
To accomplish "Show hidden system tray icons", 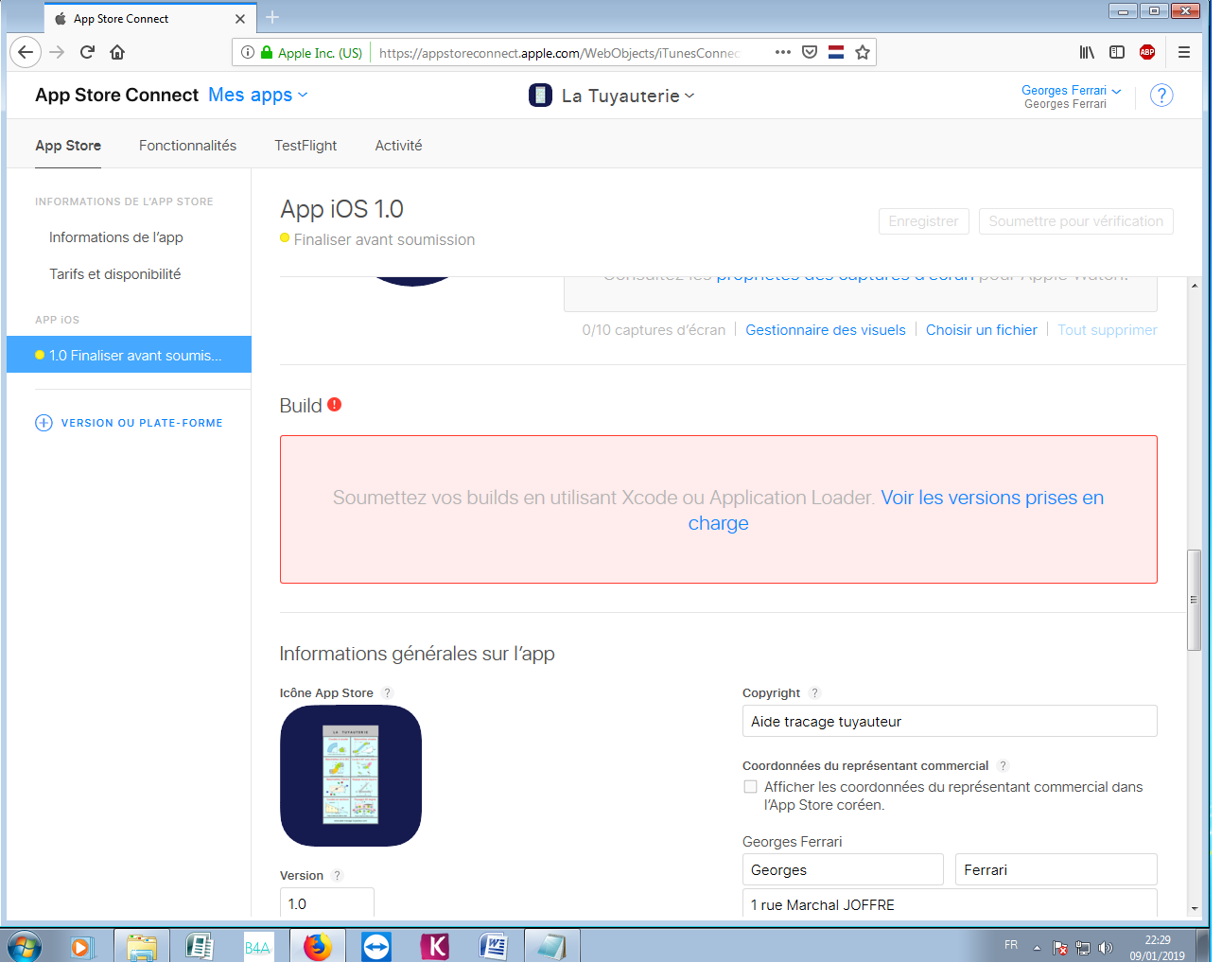I will pos(1037,948).
